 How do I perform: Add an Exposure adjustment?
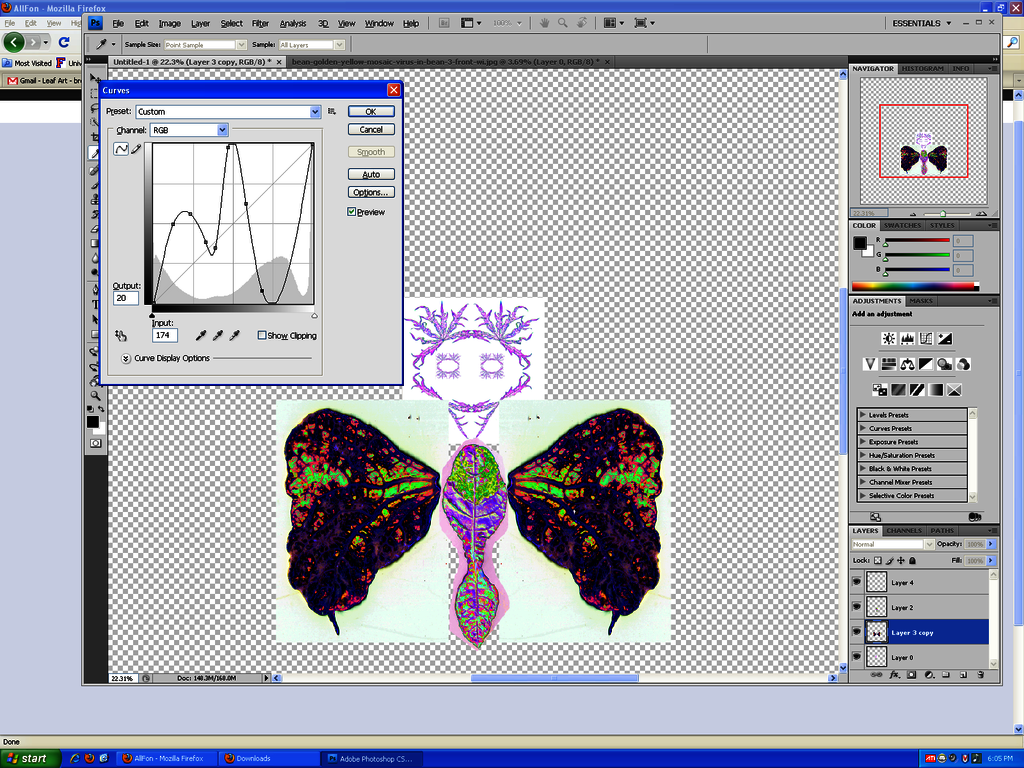tap(945, 338)
